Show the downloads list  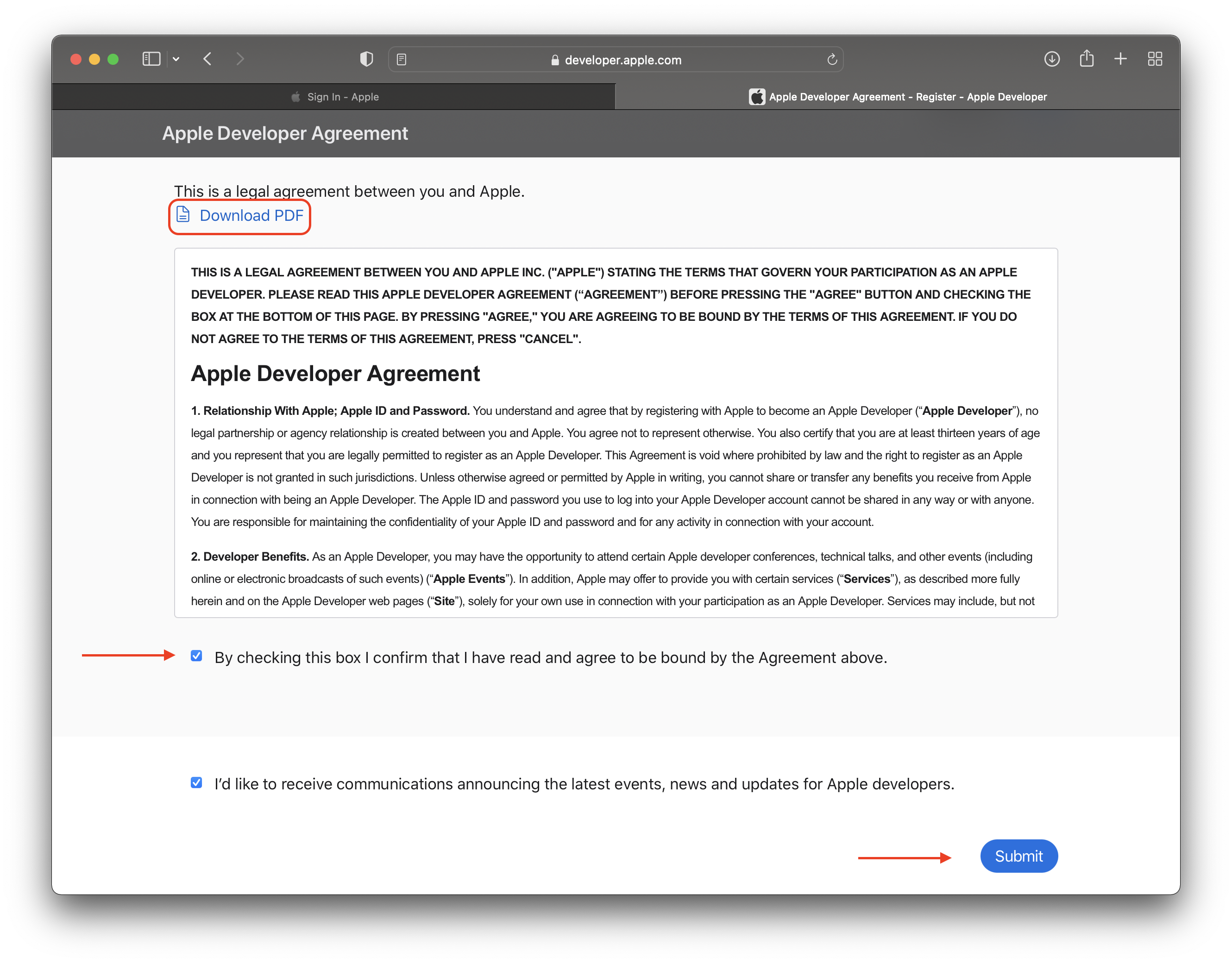(1052, 59)
